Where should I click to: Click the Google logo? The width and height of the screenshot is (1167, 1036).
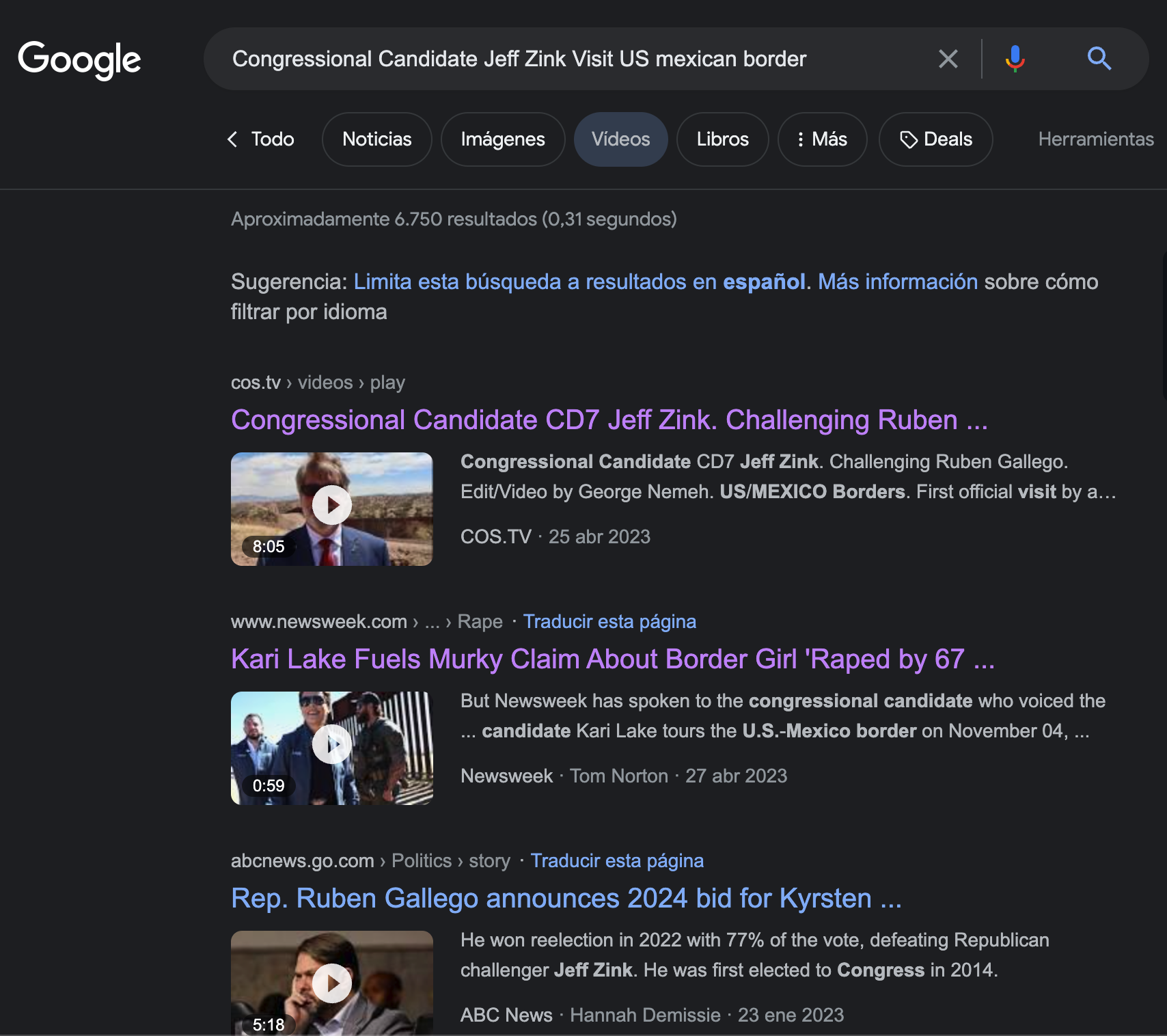[x=79, y=59]
